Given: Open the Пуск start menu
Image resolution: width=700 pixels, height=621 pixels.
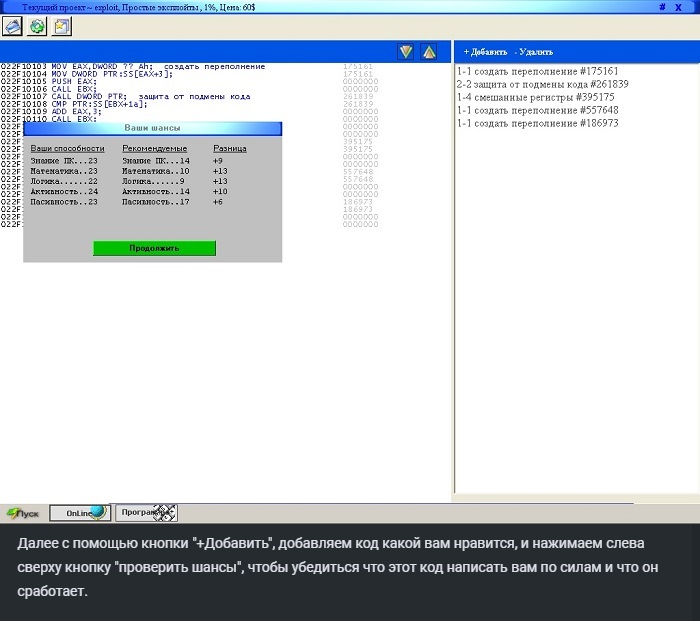Looking at the screenshot, I should 22,513.
